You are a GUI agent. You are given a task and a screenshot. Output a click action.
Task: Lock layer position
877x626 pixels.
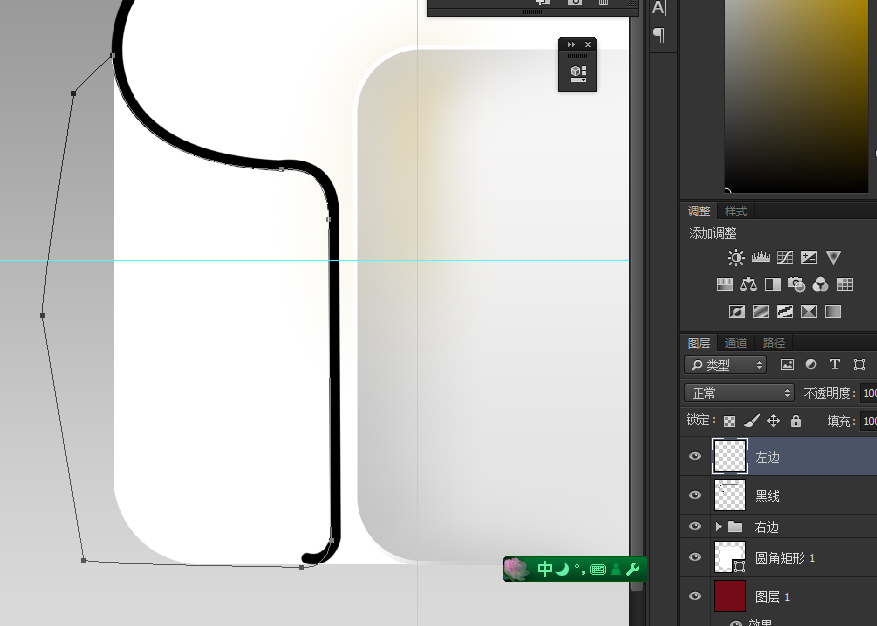point(774,421)
